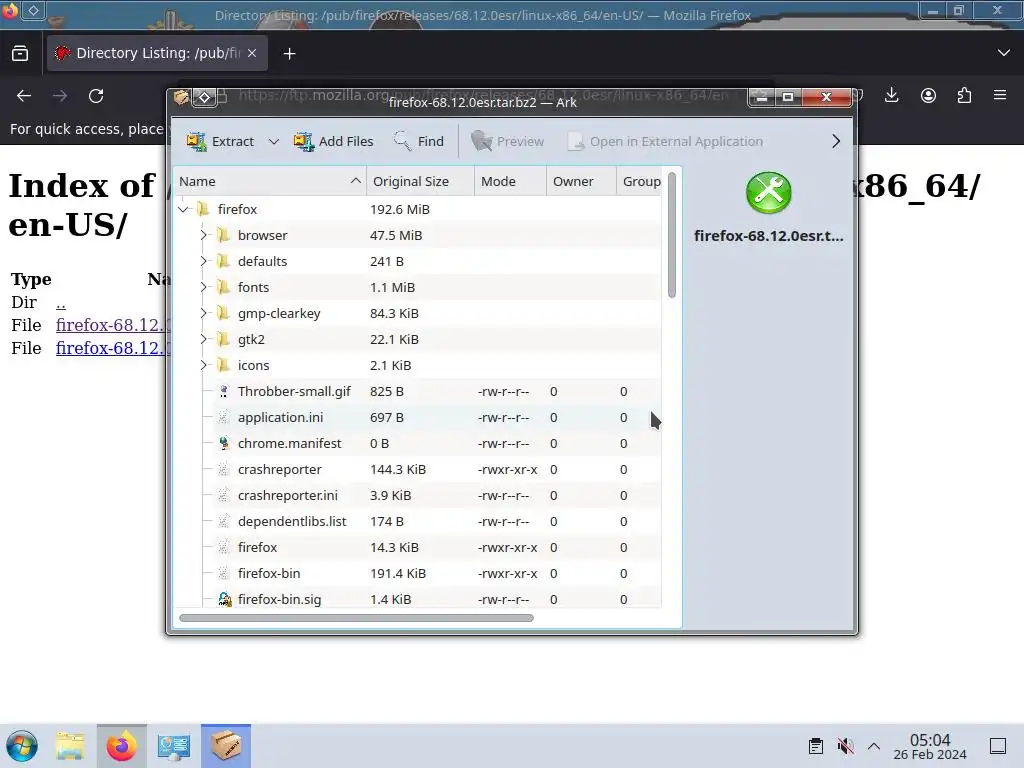Expand the defaults folder
The image size is (1024, 768).
click(x=203, y=261)
